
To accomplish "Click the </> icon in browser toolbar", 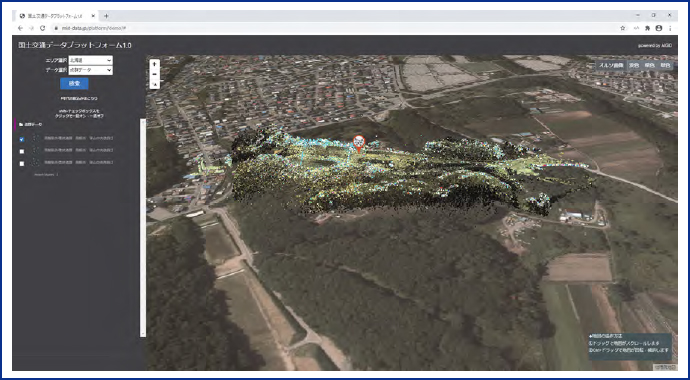I will (x=635, y=28).
